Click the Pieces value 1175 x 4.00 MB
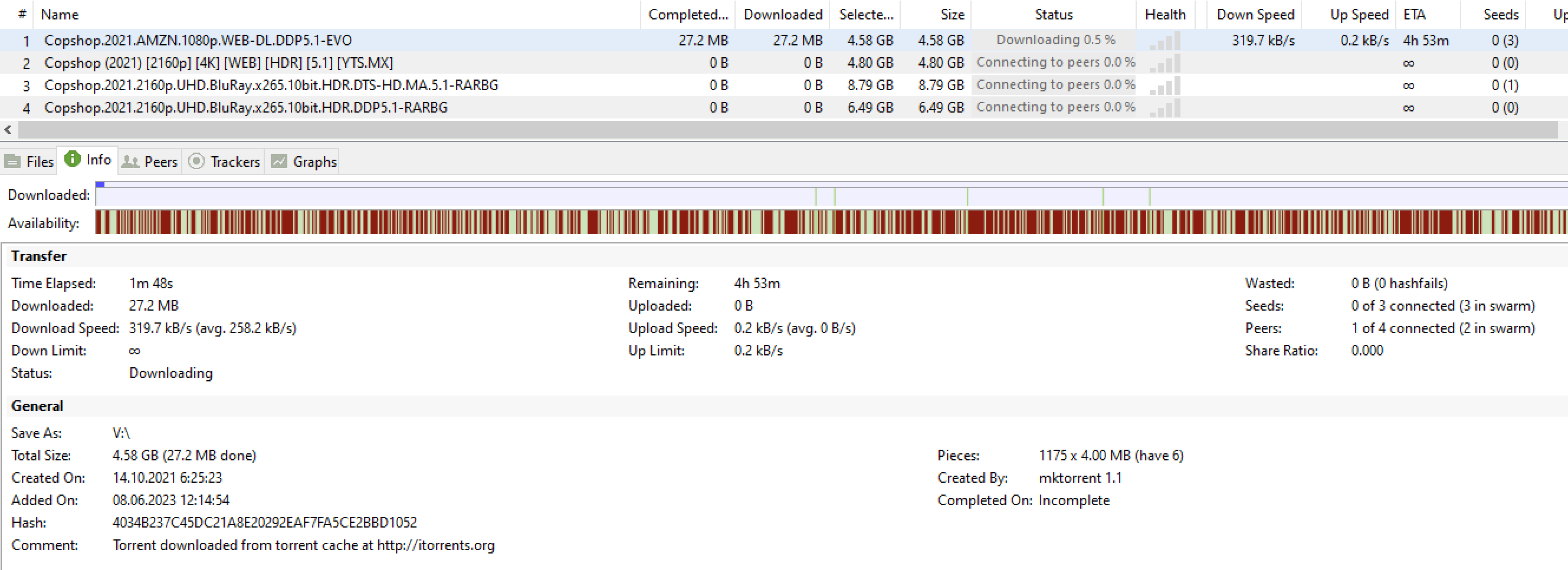 click(x=1111, y=456)
